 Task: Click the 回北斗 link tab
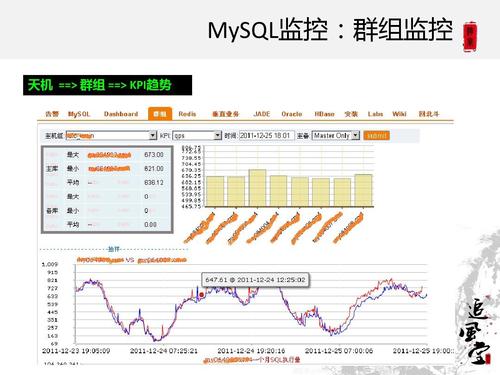(x=429, y=114)
